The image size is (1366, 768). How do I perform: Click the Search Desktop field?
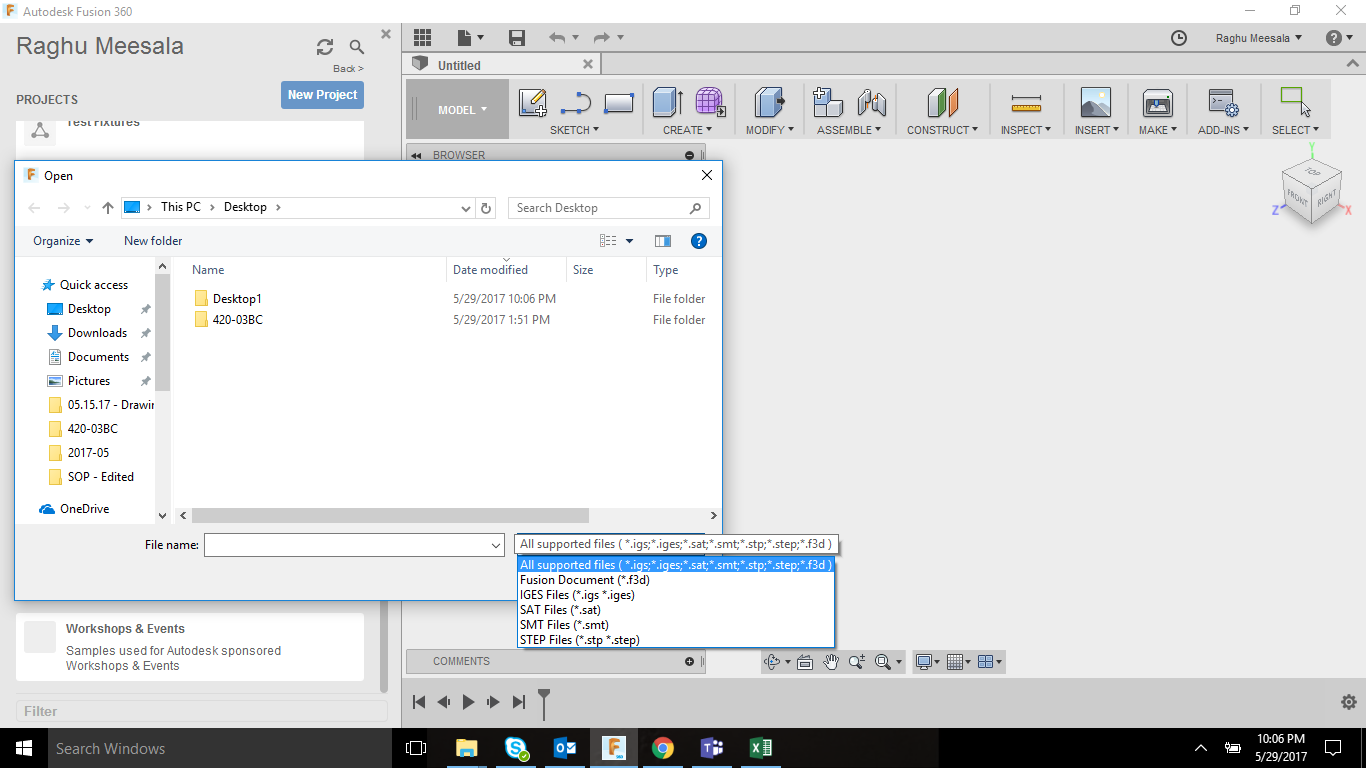pos(609,208)
